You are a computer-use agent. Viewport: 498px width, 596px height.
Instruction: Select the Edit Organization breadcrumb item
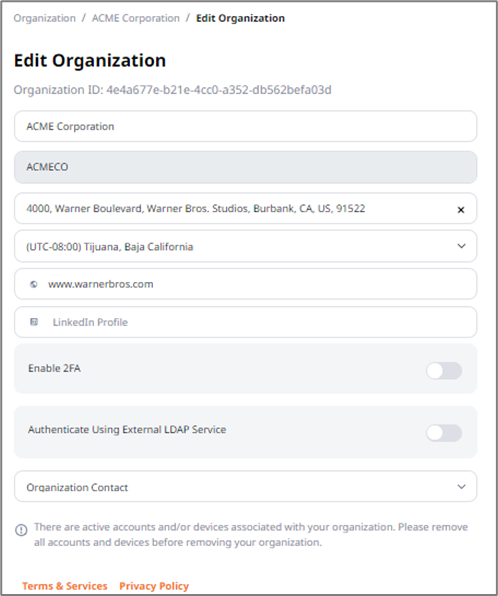click(240, 18)
